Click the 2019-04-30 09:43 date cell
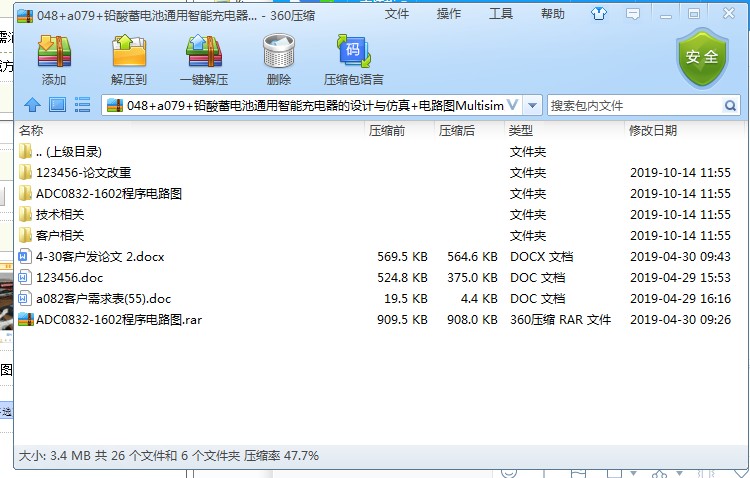Screen dimensions: 750x478 coord(680,257)
